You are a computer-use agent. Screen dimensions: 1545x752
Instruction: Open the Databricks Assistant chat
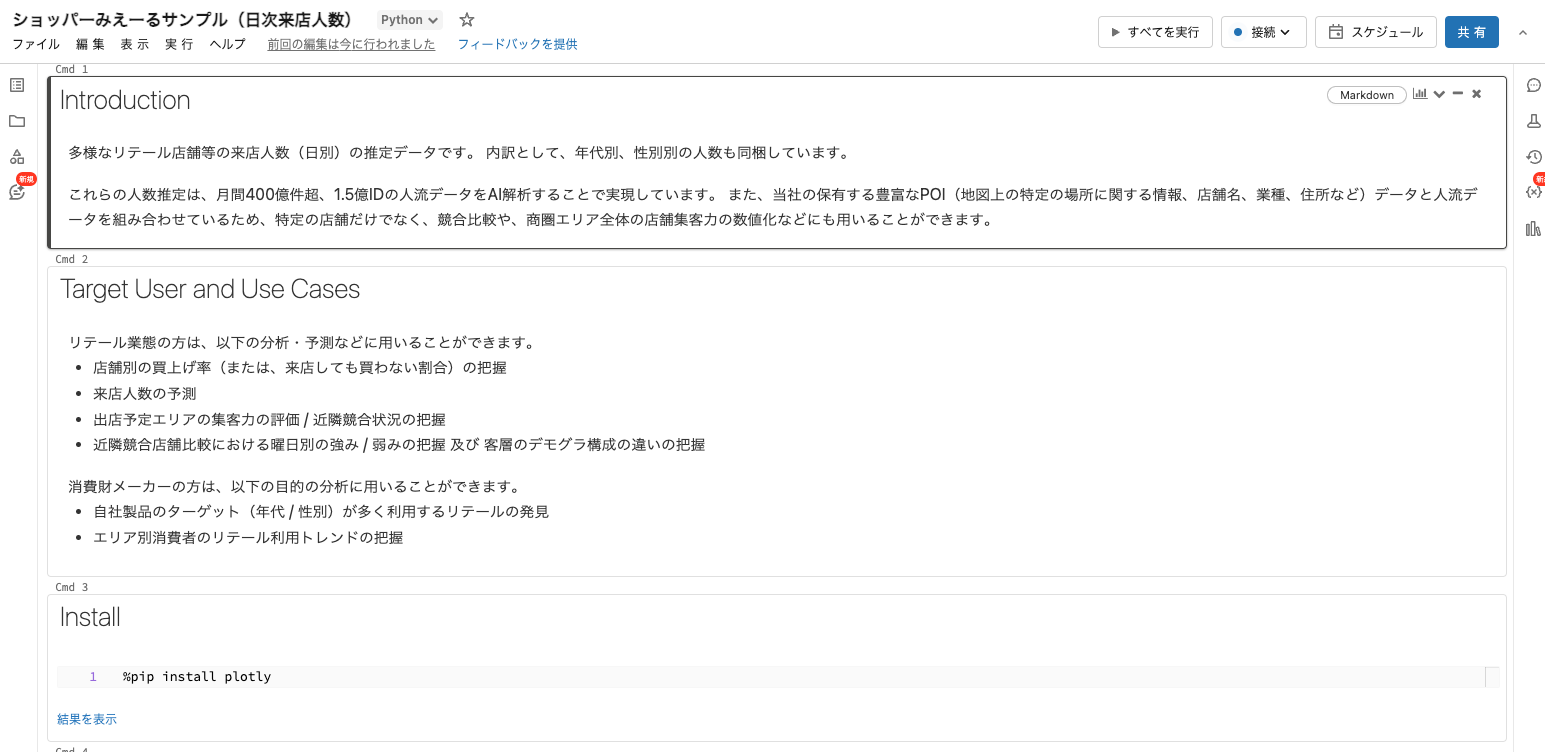[x=16, y=192]
